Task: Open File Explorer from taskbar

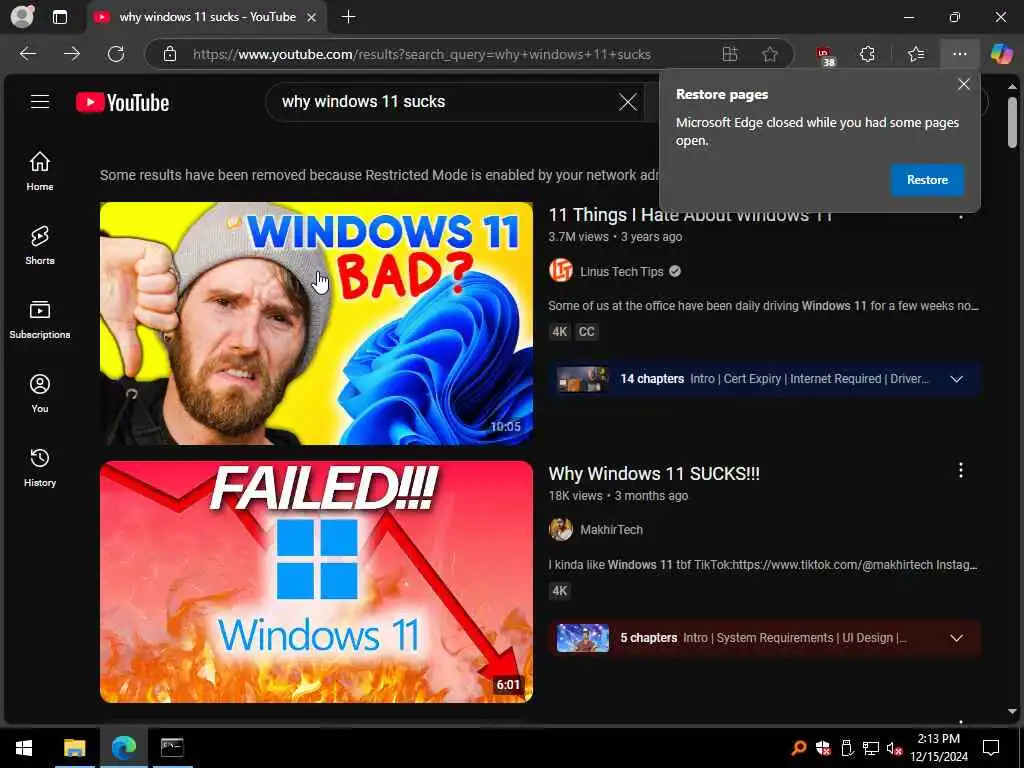Action: pos(74,748)
